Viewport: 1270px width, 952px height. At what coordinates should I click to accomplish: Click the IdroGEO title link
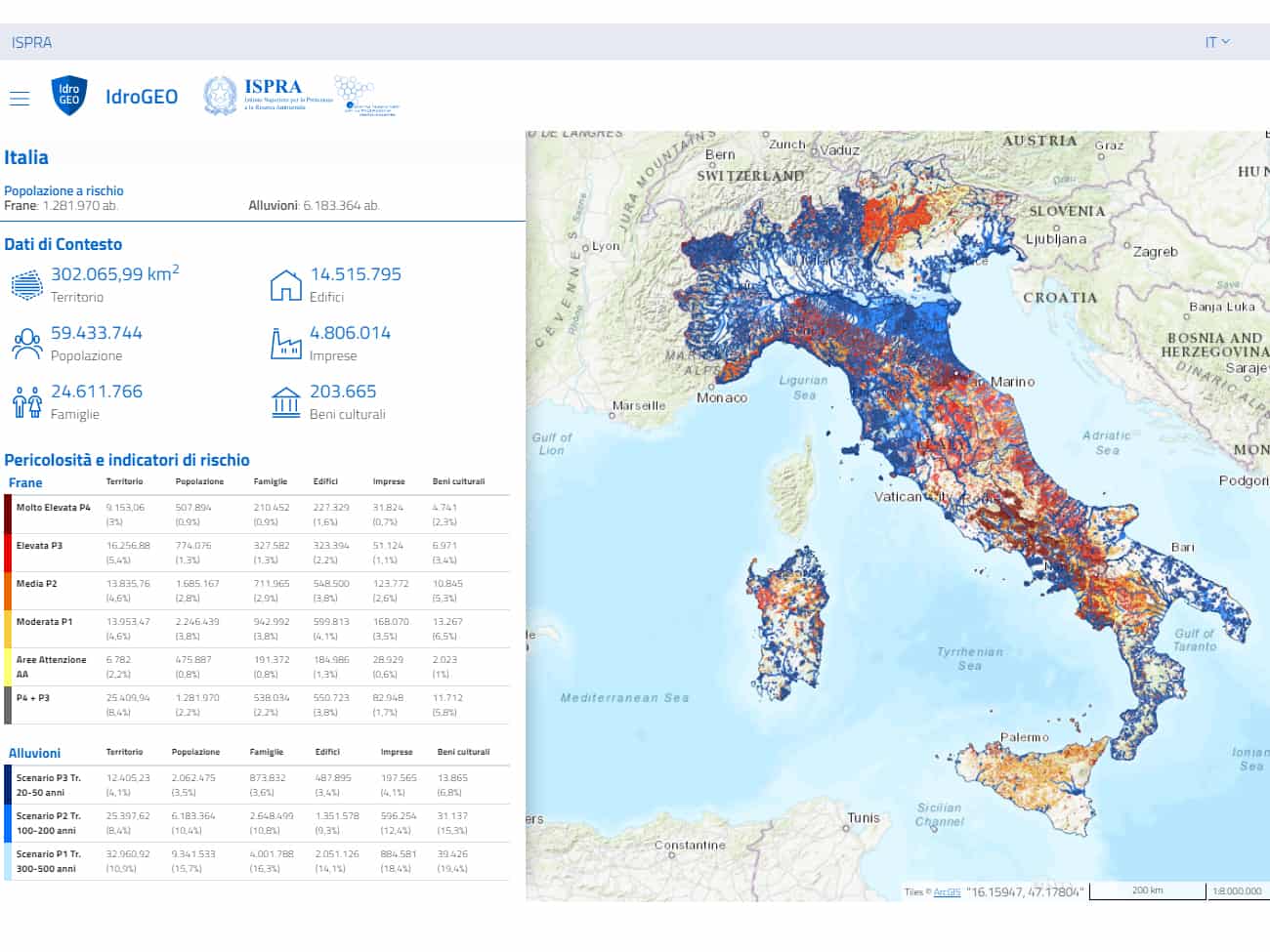coord(142,97)
